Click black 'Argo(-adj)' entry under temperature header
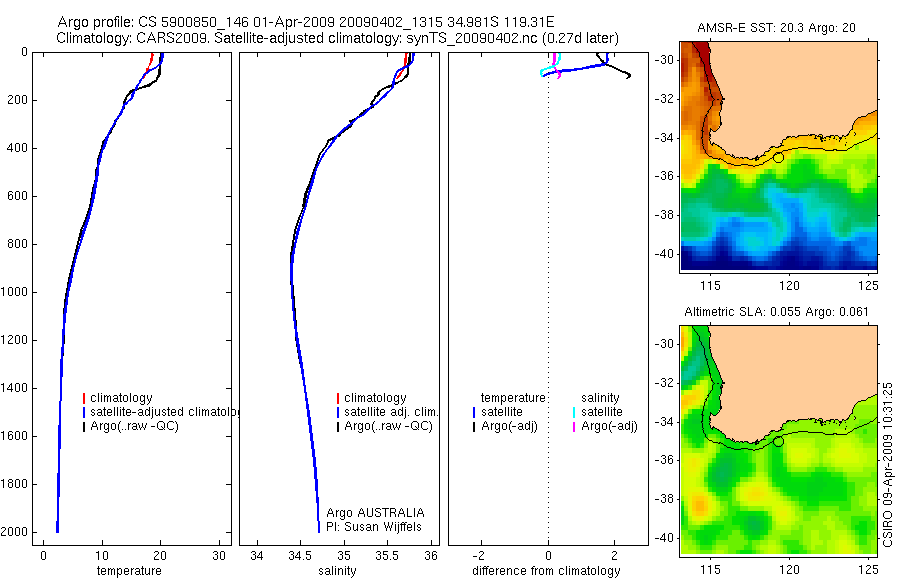The image size is (900, 580). [x=509, y=426]
